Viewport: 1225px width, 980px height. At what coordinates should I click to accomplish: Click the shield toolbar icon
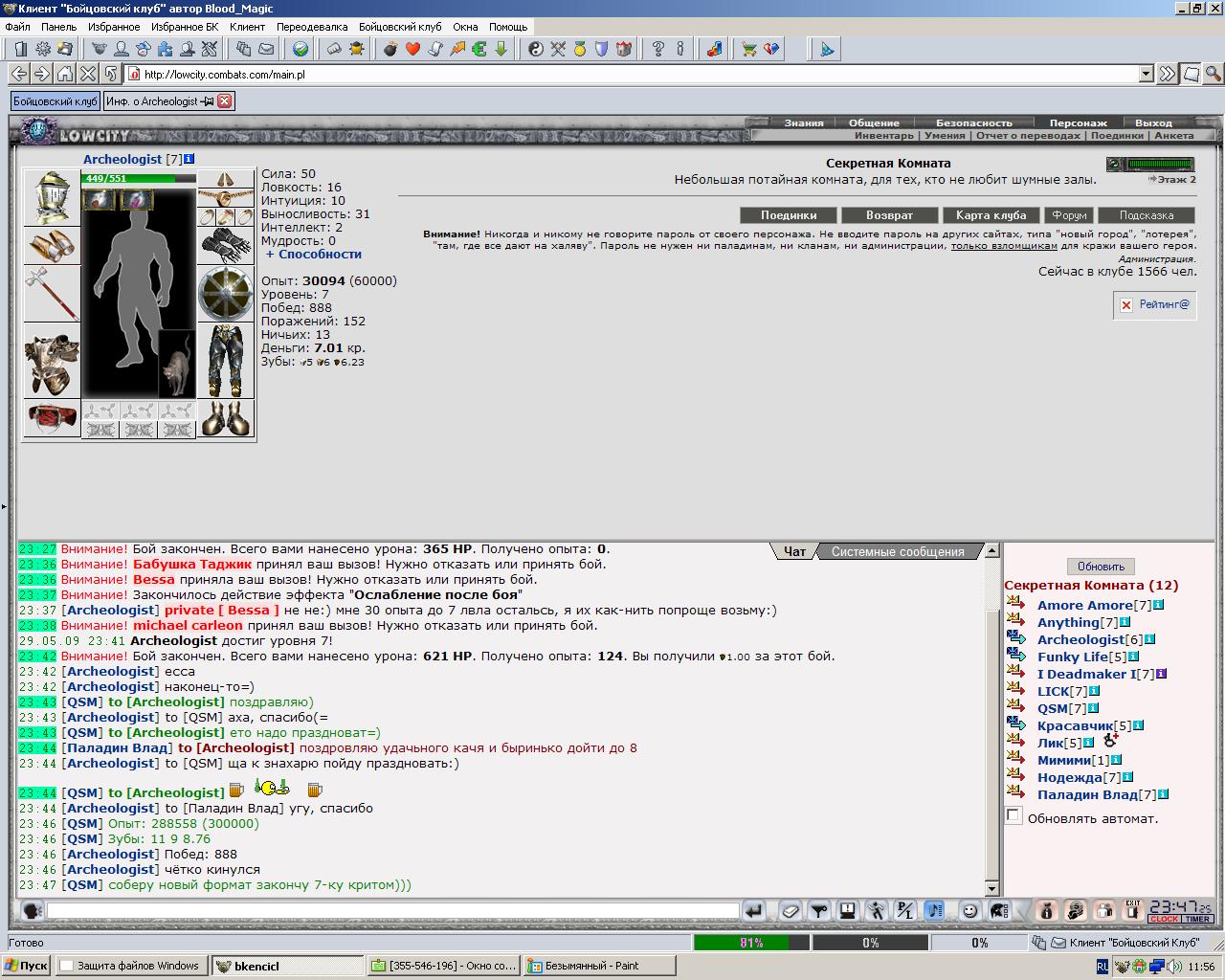point(602,49)
